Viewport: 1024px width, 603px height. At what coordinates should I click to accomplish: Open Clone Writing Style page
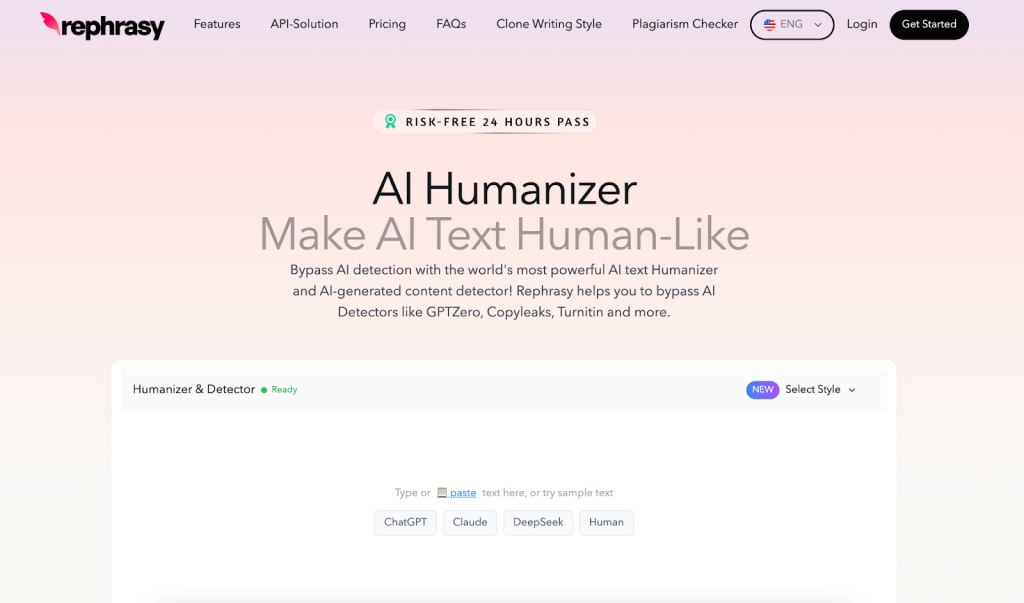coord(549,24)
